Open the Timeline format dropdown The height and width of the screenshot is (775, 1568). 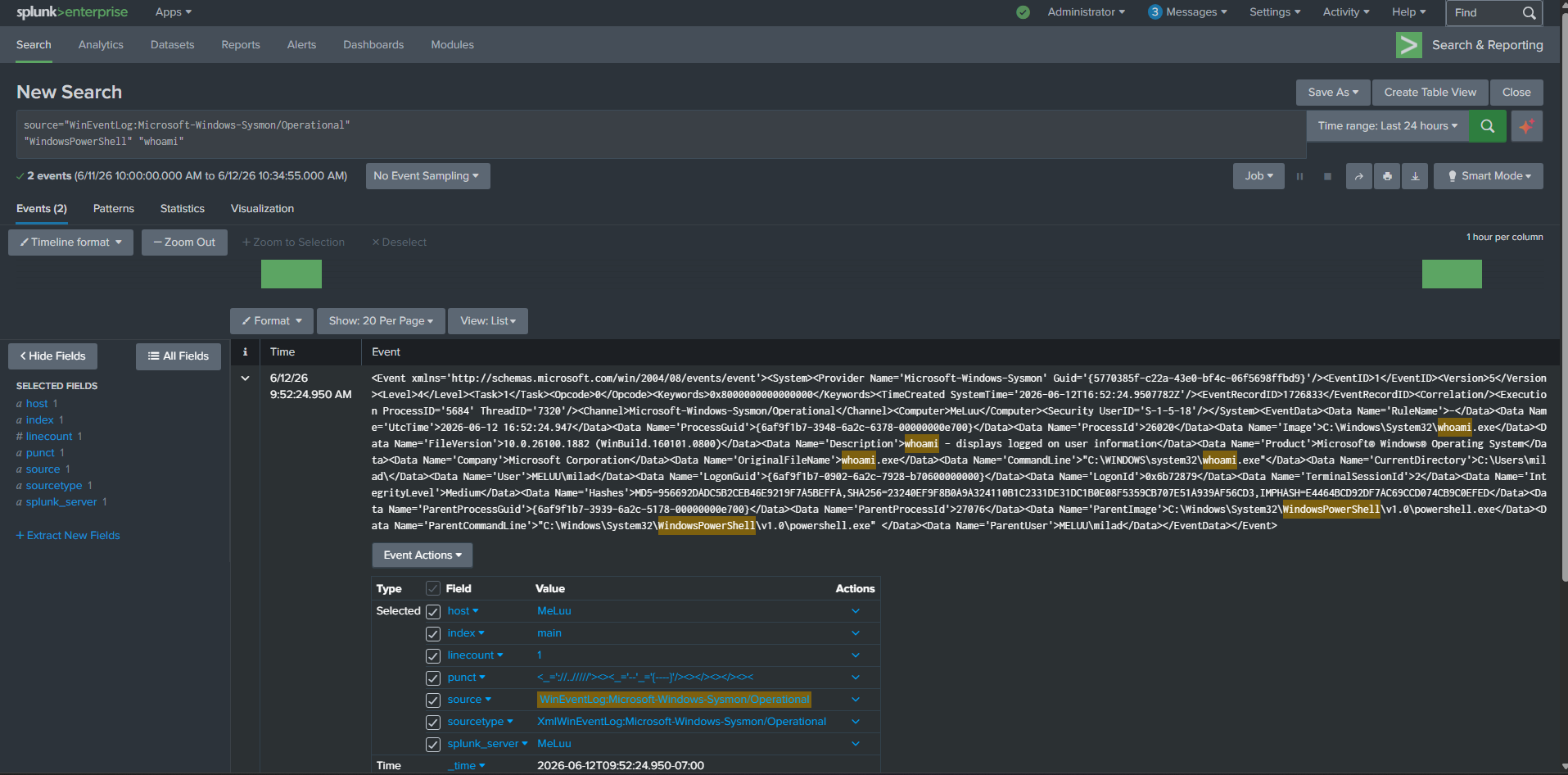(x=70, y=242)
